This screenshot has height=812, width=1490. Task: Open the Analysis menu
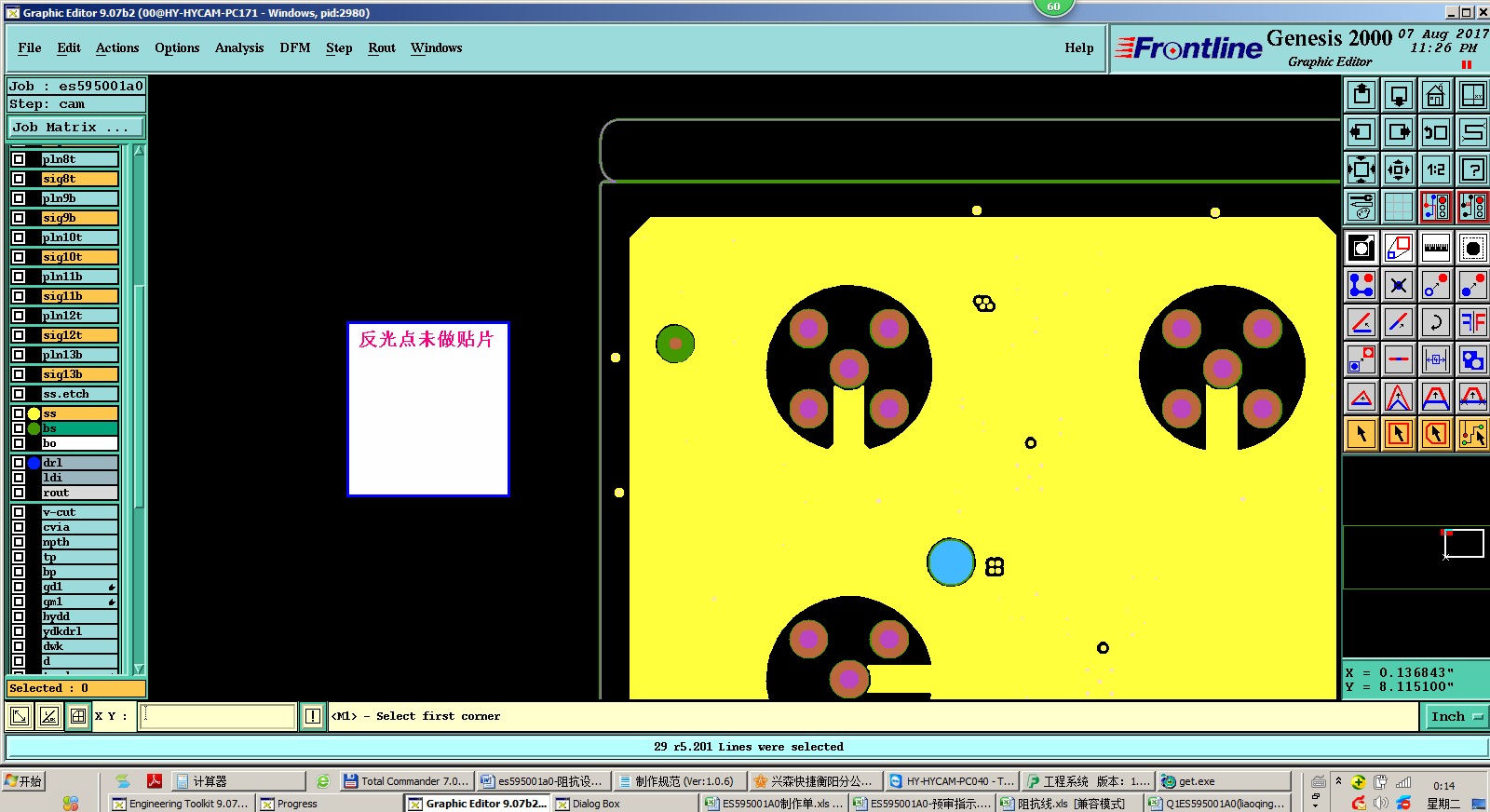pos(239,48)
